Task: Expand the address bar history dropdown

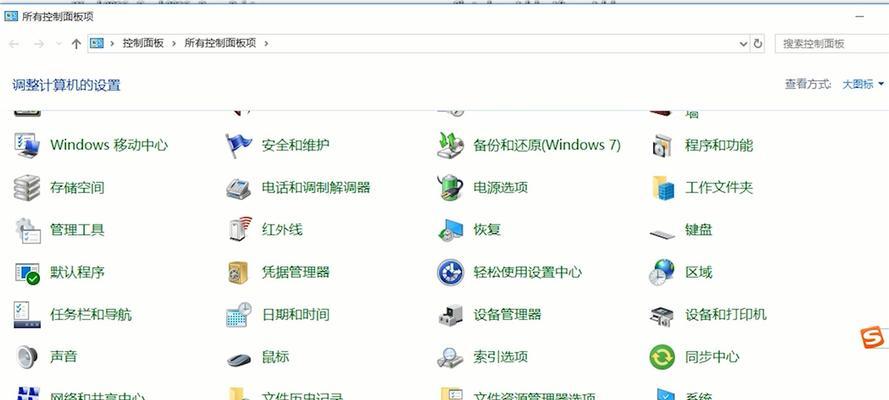Action: point(743,44)
